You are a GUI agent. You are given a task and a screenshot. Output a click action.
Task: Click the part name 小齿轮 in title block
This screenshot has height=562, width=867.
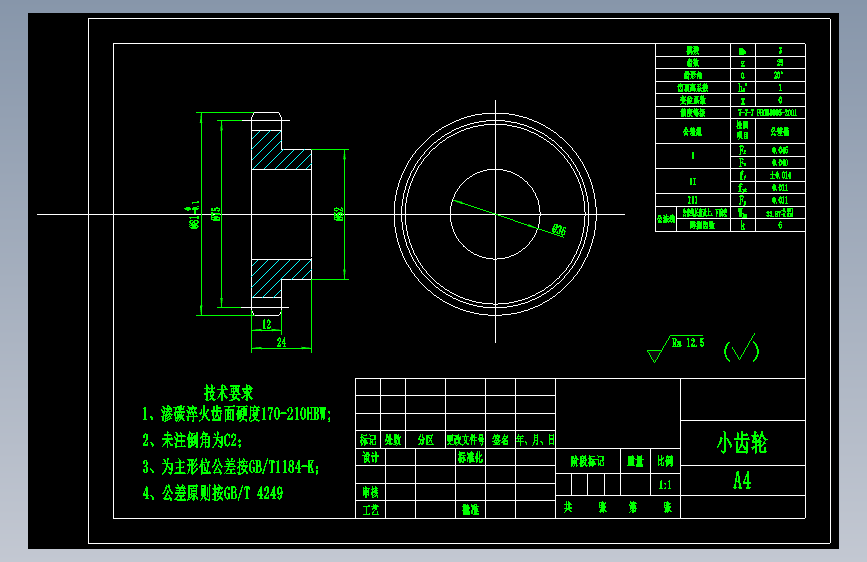[x=742, y=443]
